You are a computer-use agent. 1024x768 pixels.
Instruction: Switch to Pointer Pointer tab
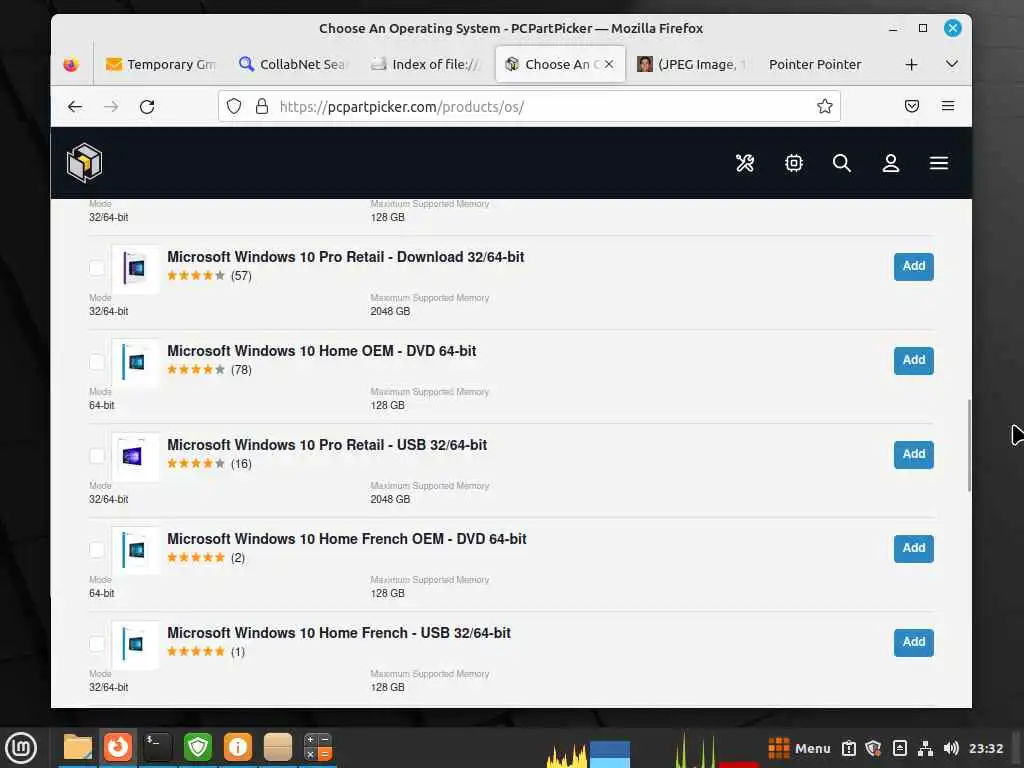(x=815, y=64)
